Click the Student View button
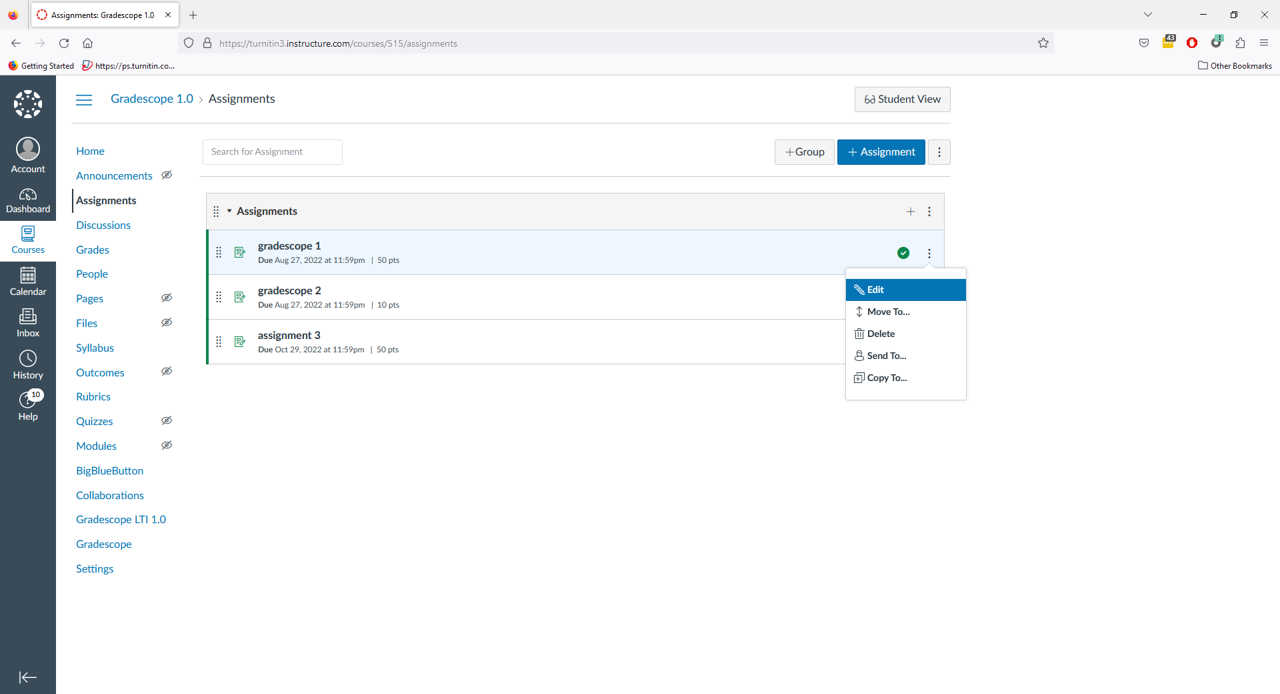Image resolution: width=1280 pixels, height=694 pixels. (x=903, y=99)
